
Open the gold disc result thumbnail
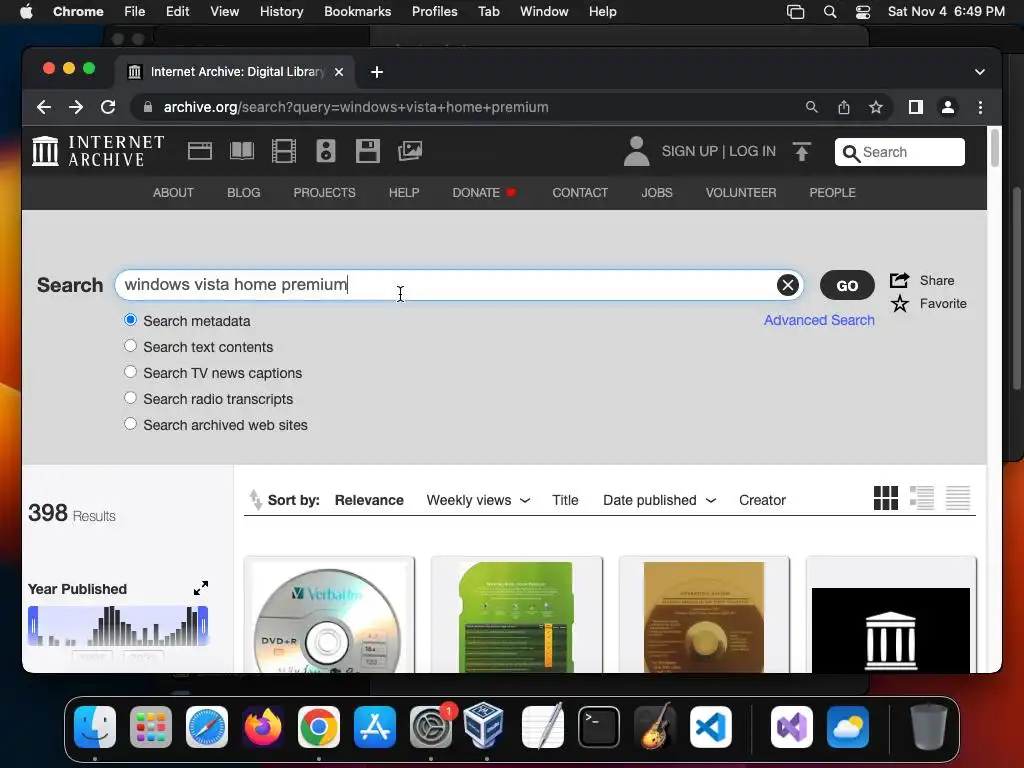(x=704, y=617)
